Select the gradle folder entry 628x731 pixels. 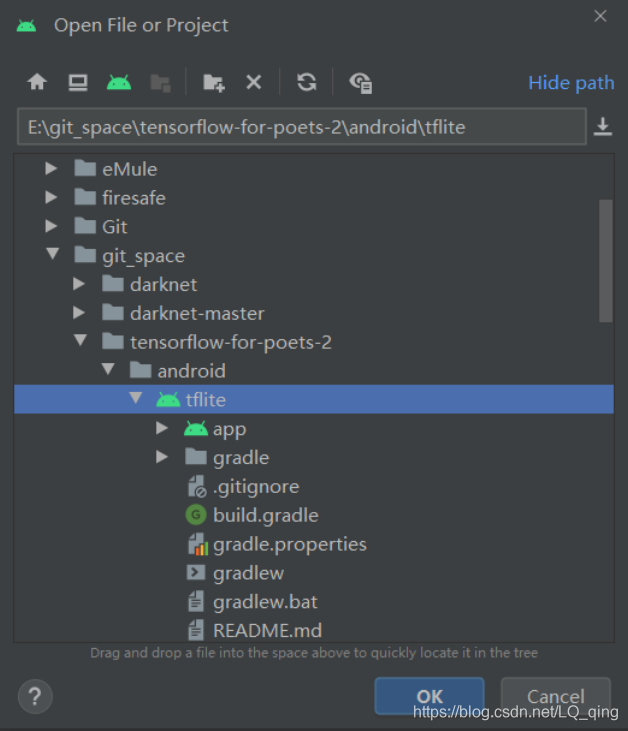(314, 457)
